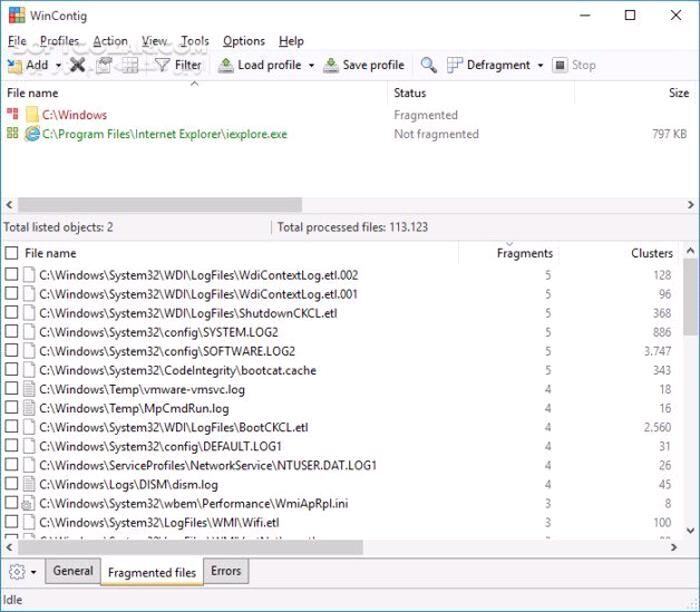Viewport: 700px width, 612px height.
Task: Click the Load profile button
Action: pos(259,65)
